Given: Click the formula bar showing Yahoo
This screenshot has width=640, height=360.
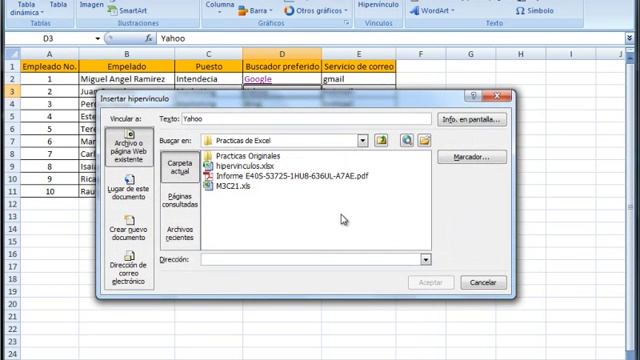Looking at the screenshot, I should (390, 38).
